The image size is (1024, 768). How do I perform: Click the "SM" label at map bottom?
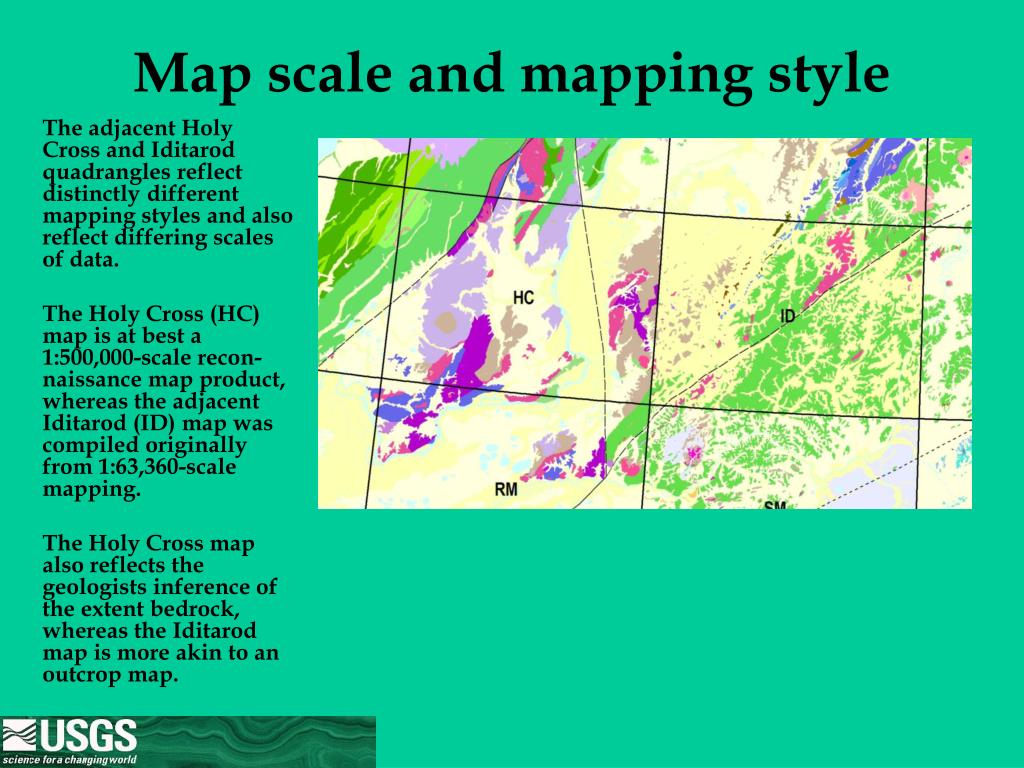coord(775,505)
